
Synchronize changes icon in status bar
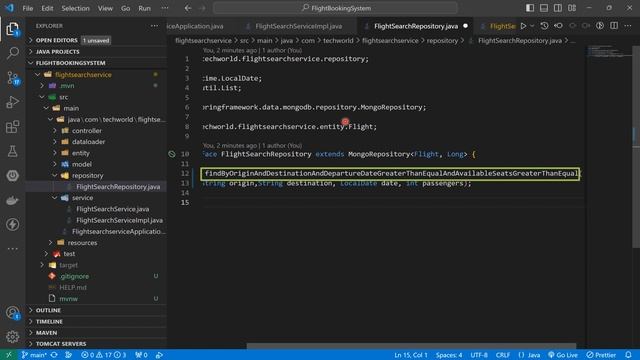pos(54,355)
